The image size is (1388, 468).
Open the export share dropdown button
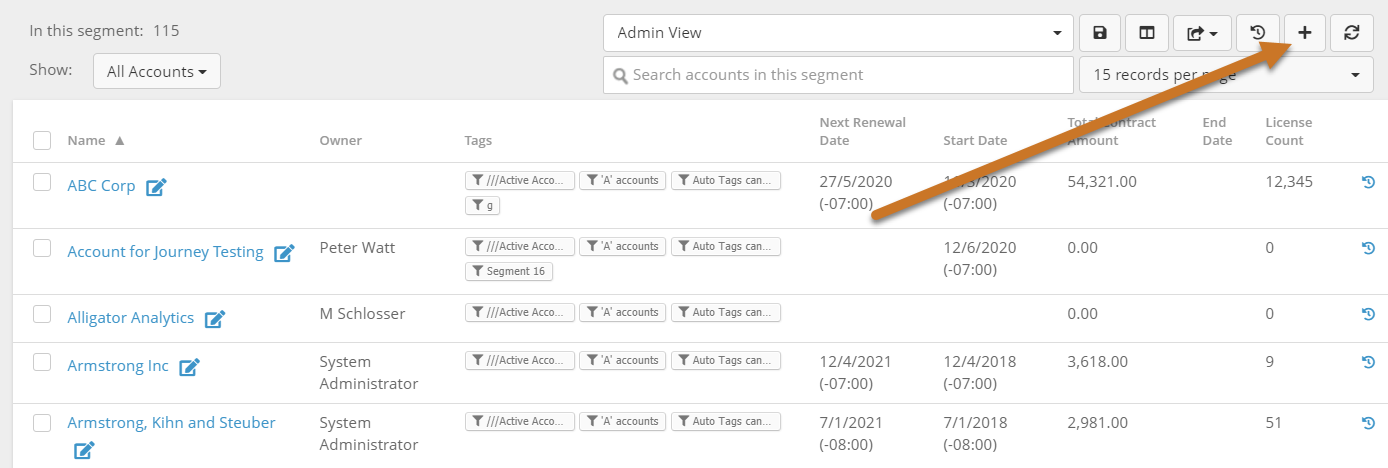(x=1202, y=33)
